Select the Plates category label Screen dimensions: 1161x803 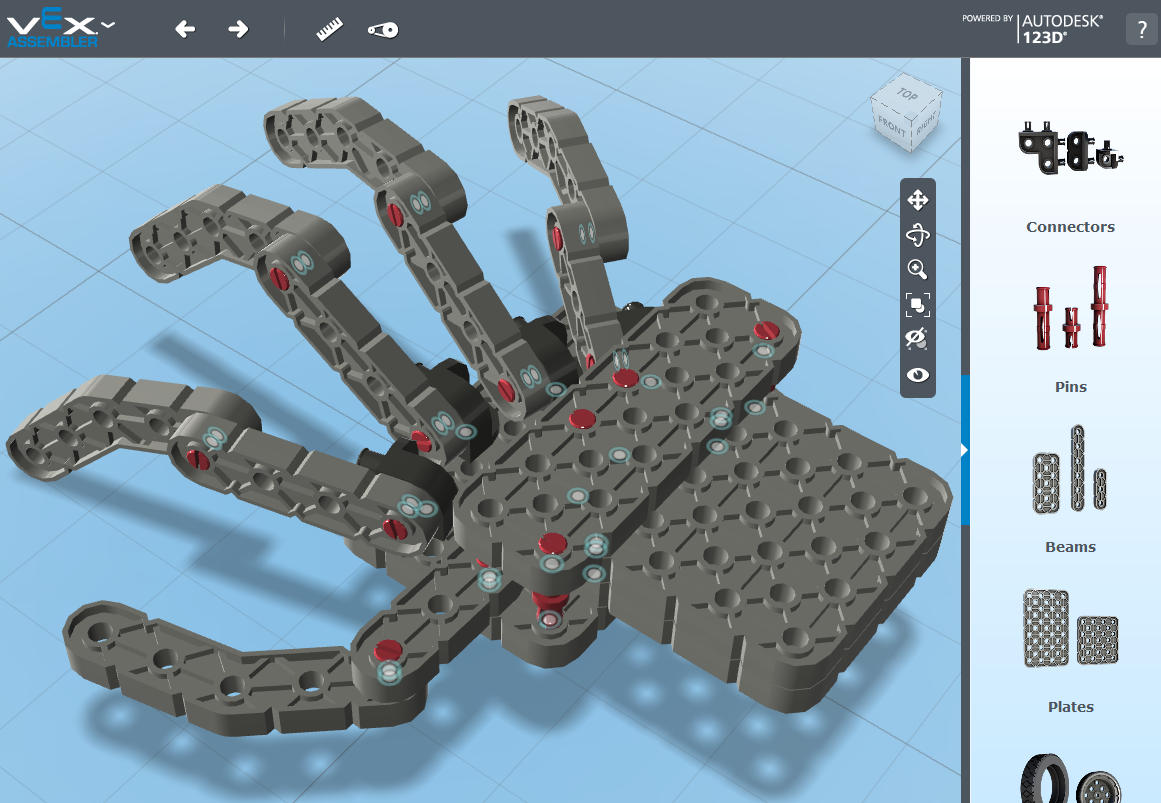click(1070, 707)
